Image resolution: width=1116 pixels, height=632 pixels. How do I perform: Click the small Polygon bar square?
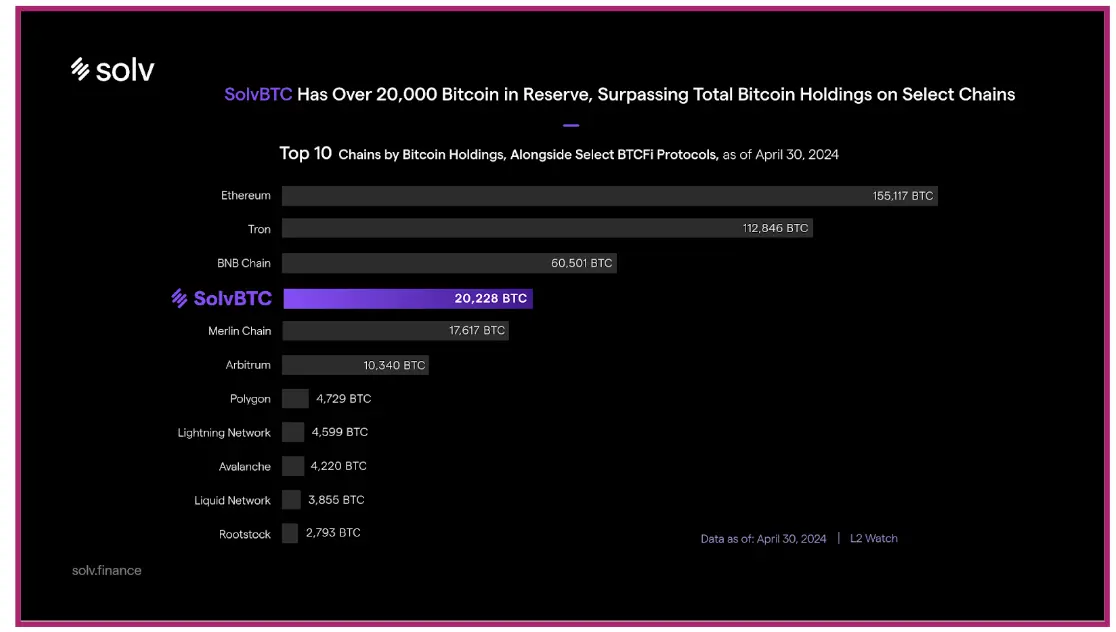[x=295, y=399]
